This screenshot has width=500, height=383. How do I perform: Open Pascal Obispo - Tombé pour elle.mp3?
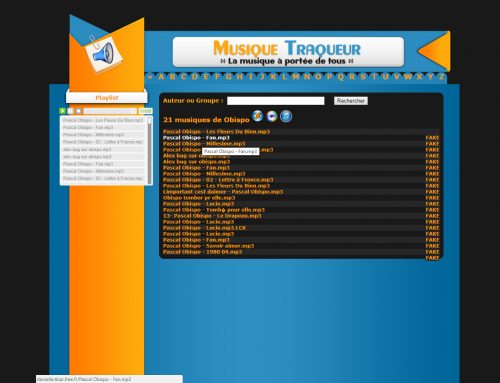(x=214, y=210)
